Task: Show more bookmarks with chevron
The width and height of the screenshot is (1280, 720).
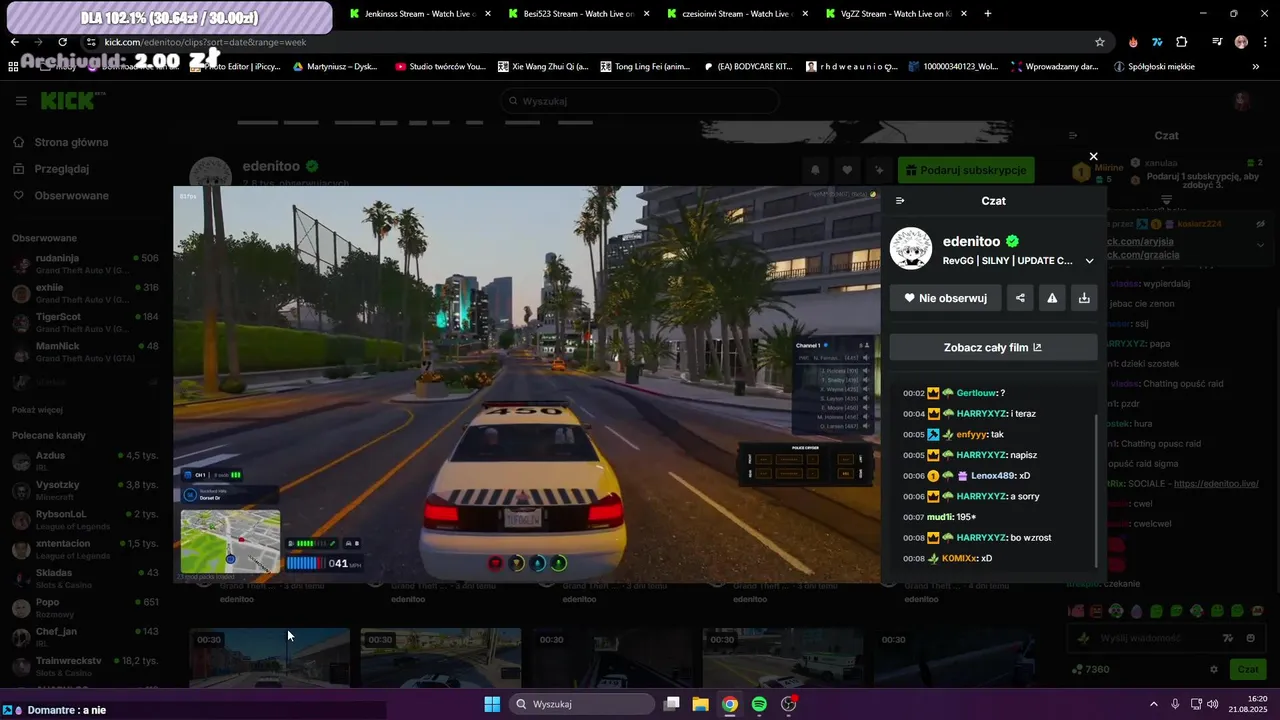Action: pos(1256,67)
